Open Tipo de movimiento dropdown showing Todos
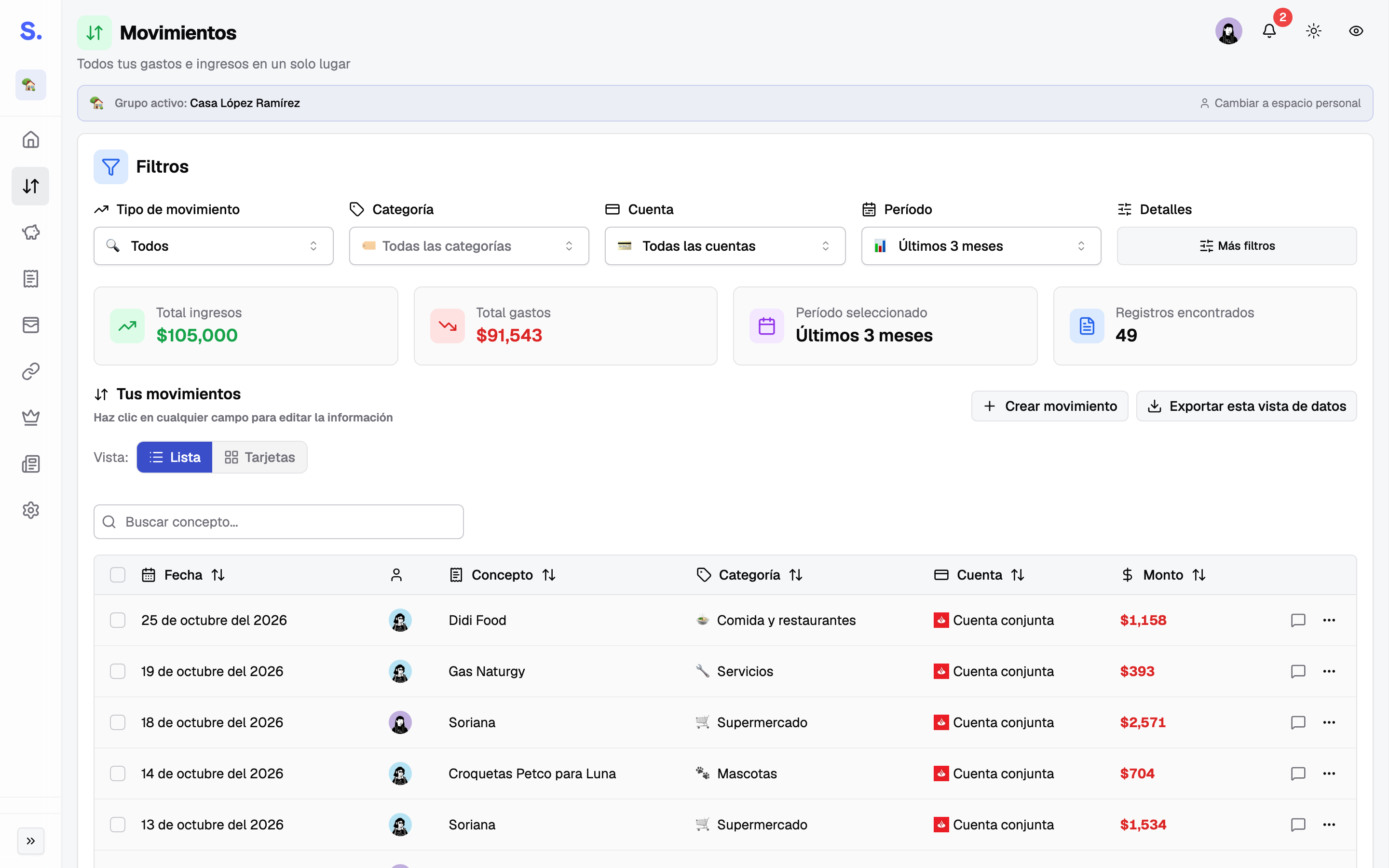Viewport: 1389px width, 868px height. click(x=214, y=246)
